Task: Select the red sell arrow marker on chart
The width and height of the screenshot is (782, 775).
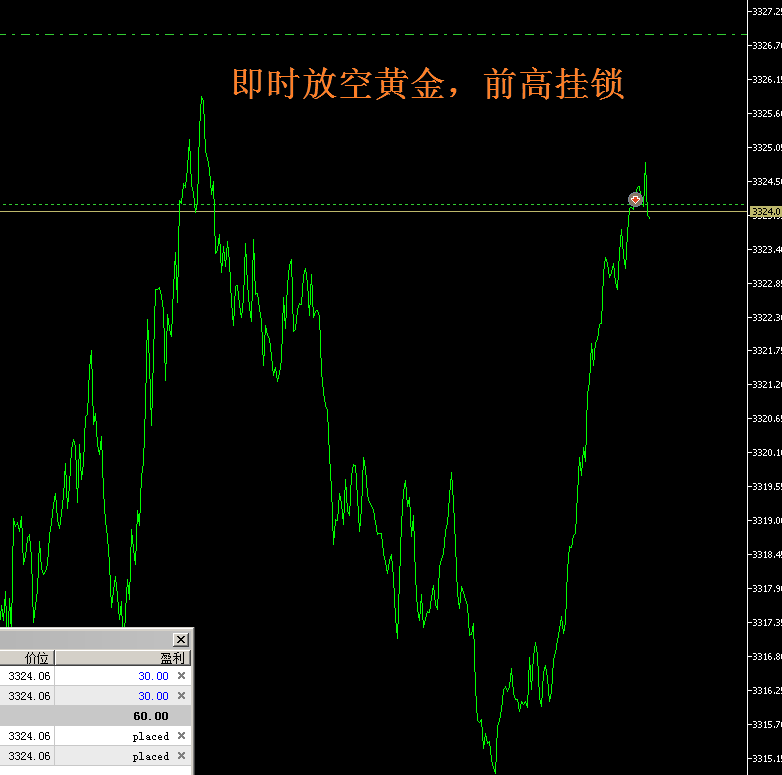Action: pyautogui.click(x=635, y=200)
